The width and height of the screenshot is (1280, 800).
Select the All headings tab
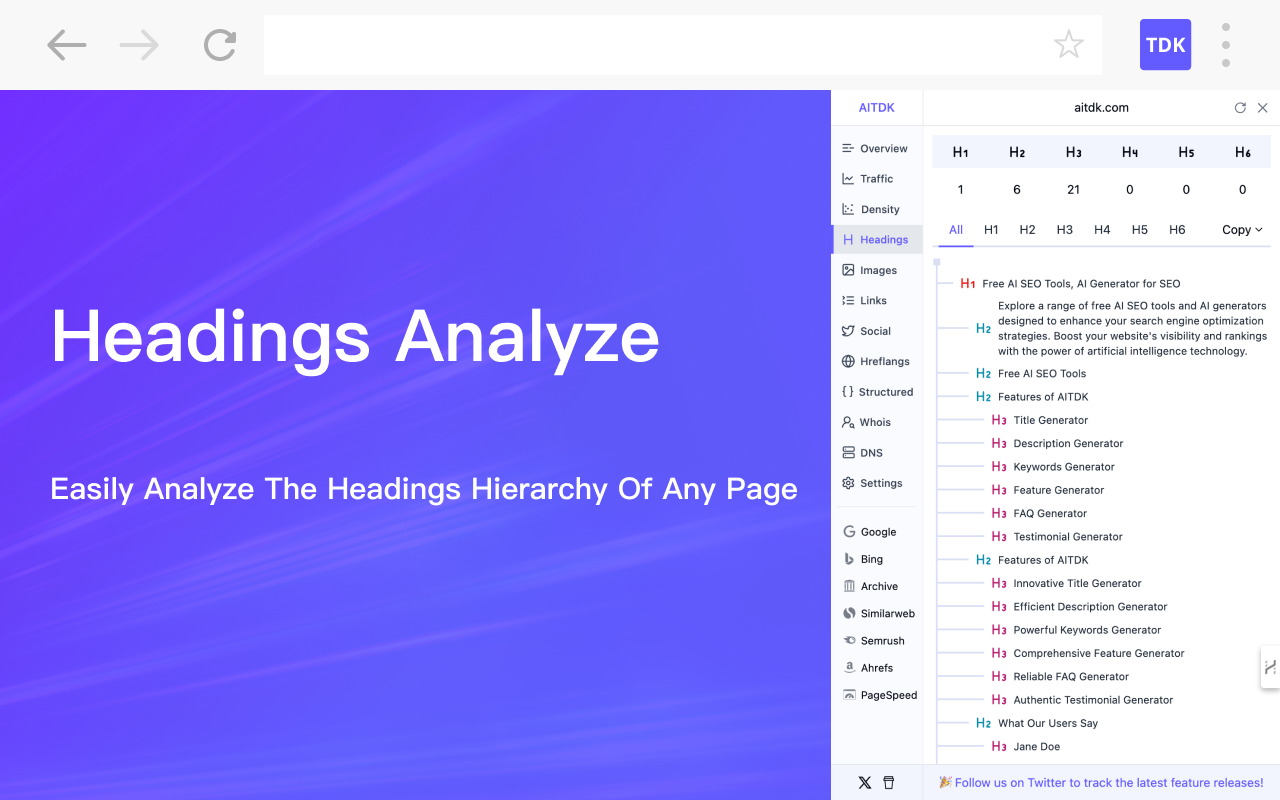coord(956,230)
